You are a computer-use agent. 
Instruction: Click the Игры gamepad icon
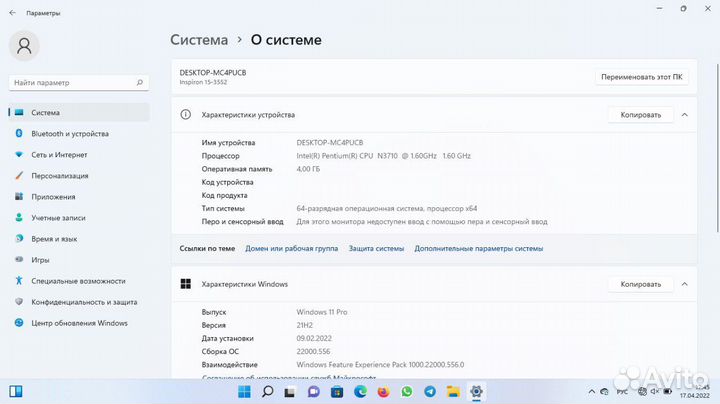coord(19,259)
